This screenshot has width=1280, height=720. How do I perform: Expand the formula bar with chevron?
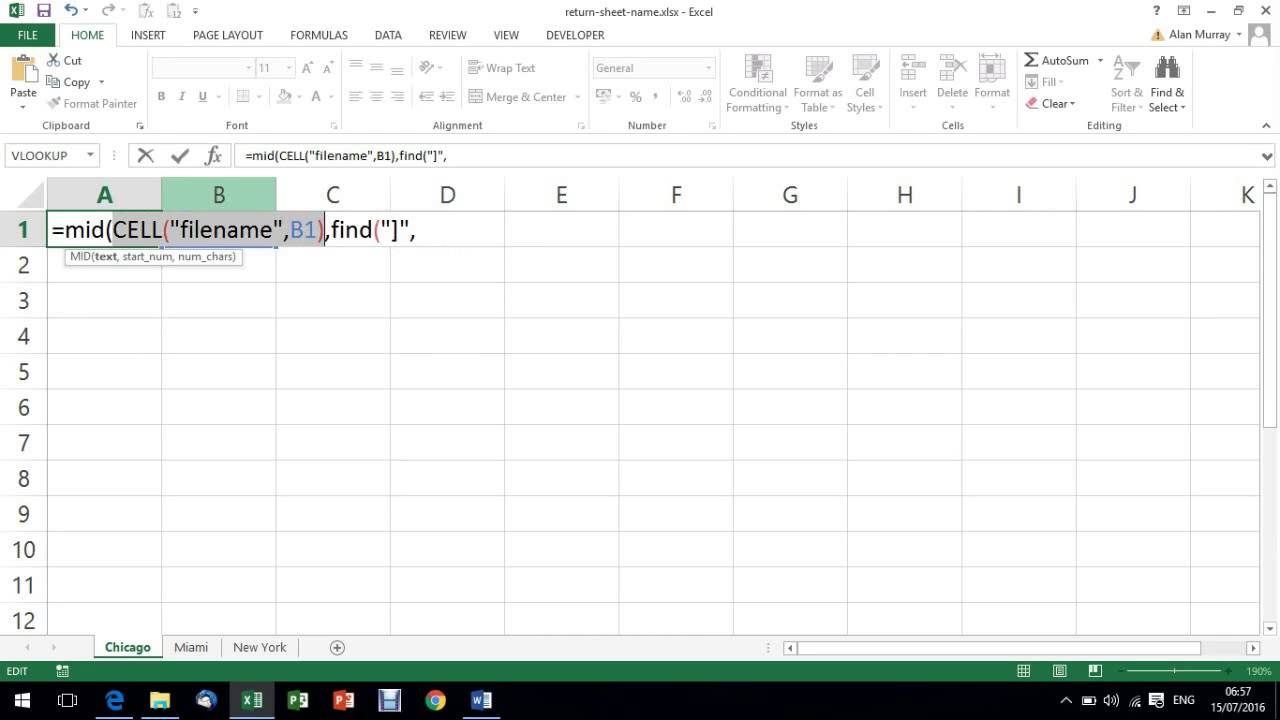pos(1267,156)
